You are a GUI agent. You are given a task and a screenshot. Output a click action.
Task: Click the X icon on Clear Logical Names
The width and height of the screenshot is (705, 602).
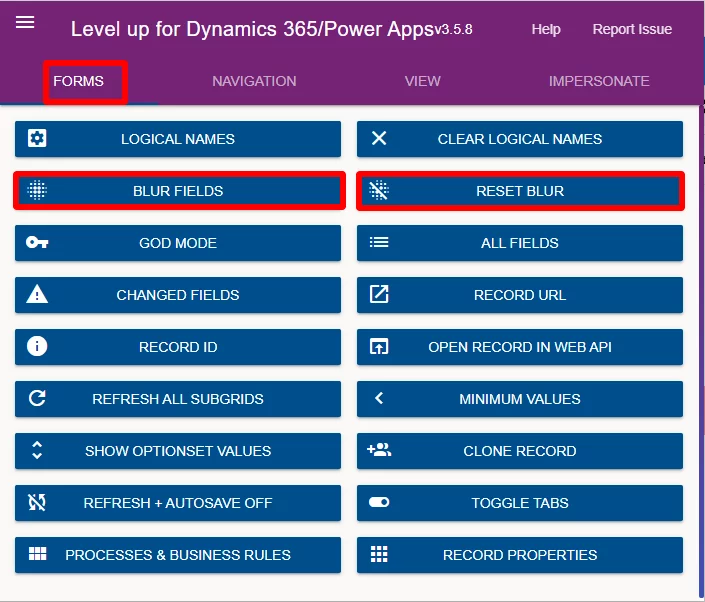coord(379,138)
